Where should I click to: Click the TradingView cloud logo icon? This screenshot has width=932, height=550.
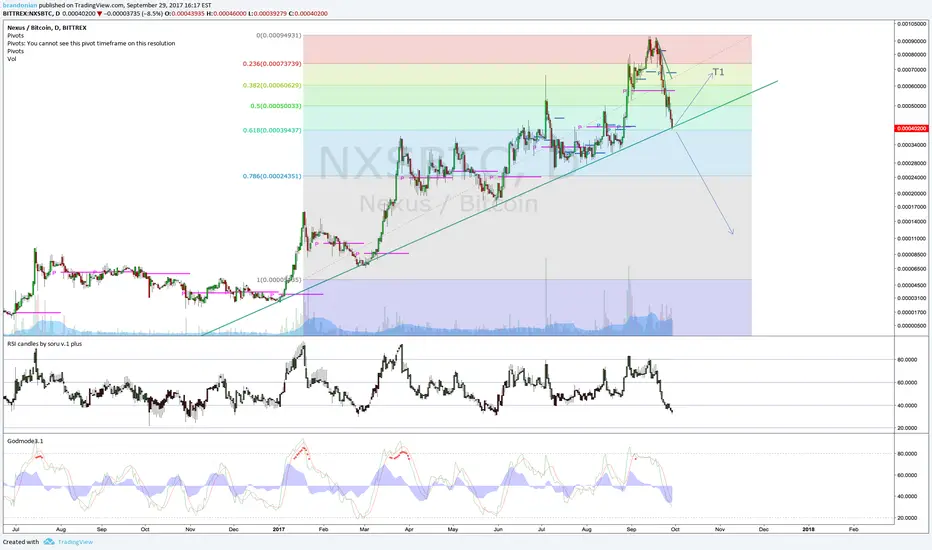pyautogui.click(x=49, y=542)
